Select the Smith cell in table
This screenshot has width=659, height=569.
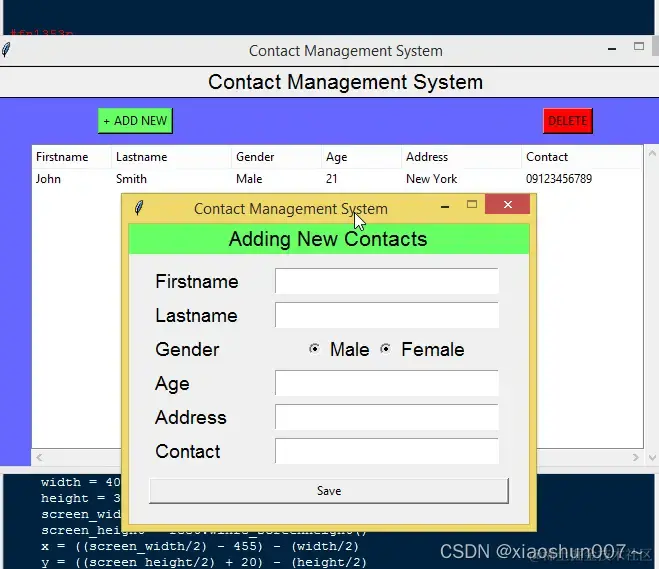(x=131, y=179)
